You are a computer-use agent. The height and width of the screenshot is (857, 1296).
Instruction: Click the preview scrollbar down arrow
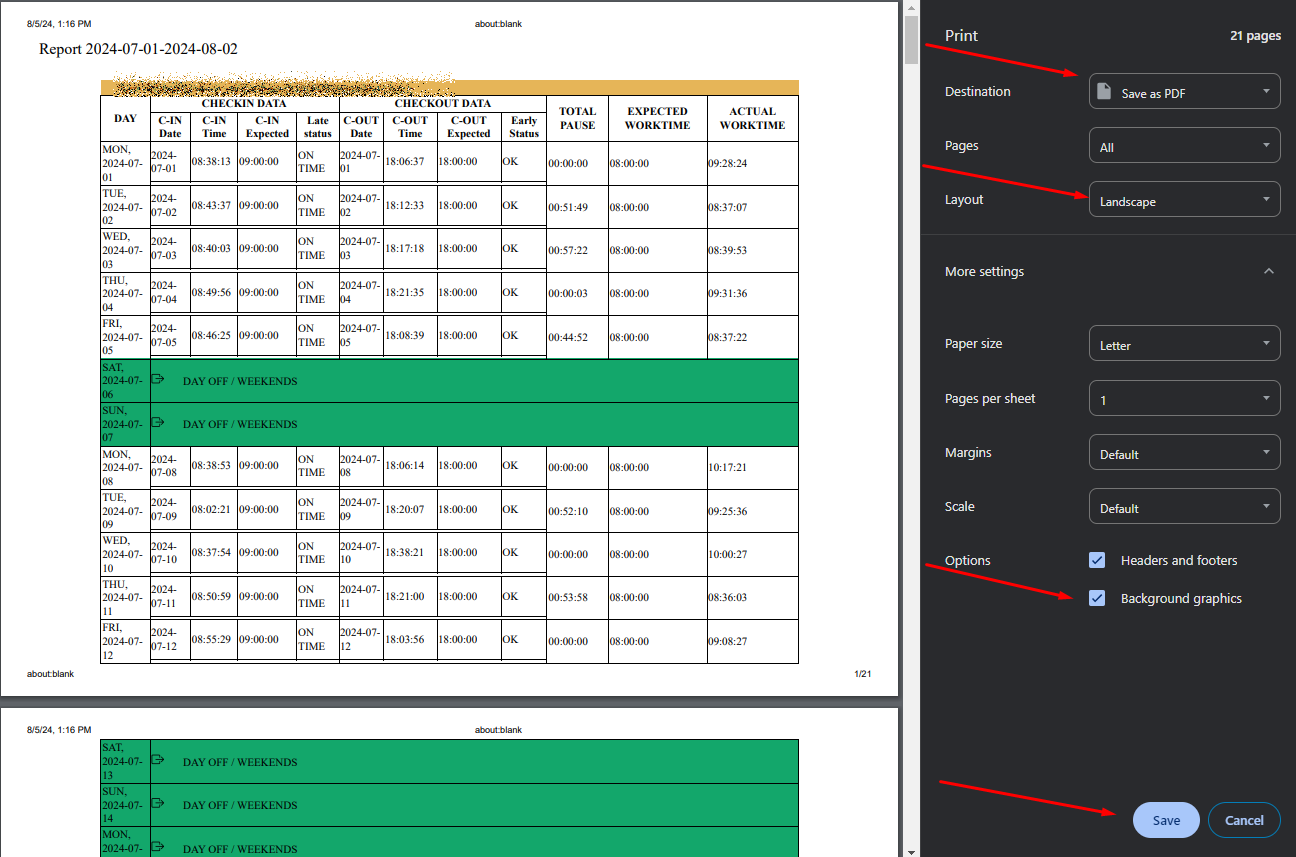click(x=911, y=850)
